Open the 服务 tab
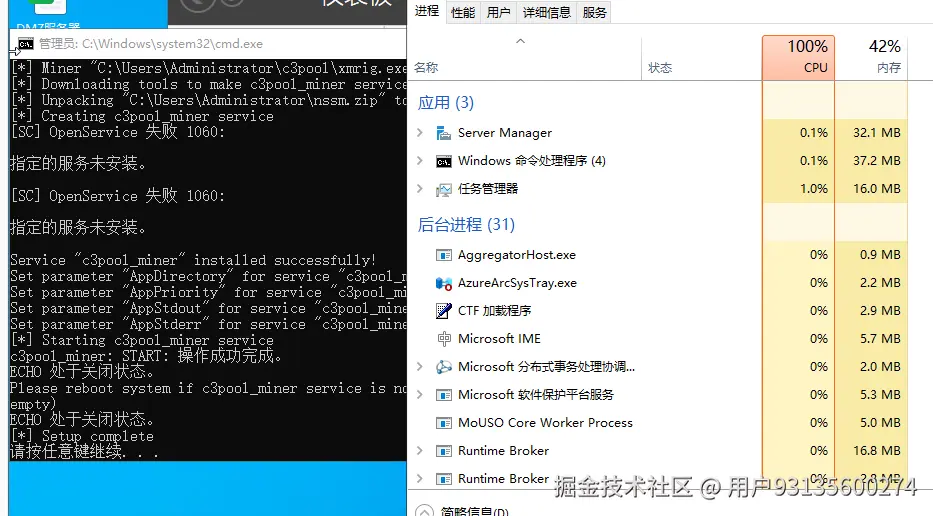 click(x=594, y=12)
